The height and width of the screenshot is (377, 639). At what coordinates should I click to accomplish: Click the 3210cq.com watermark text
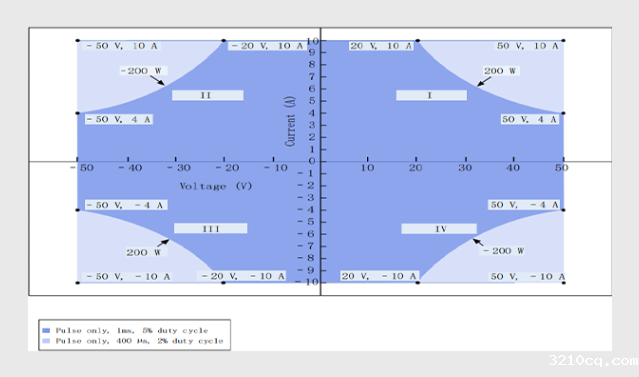coord(593,360)
